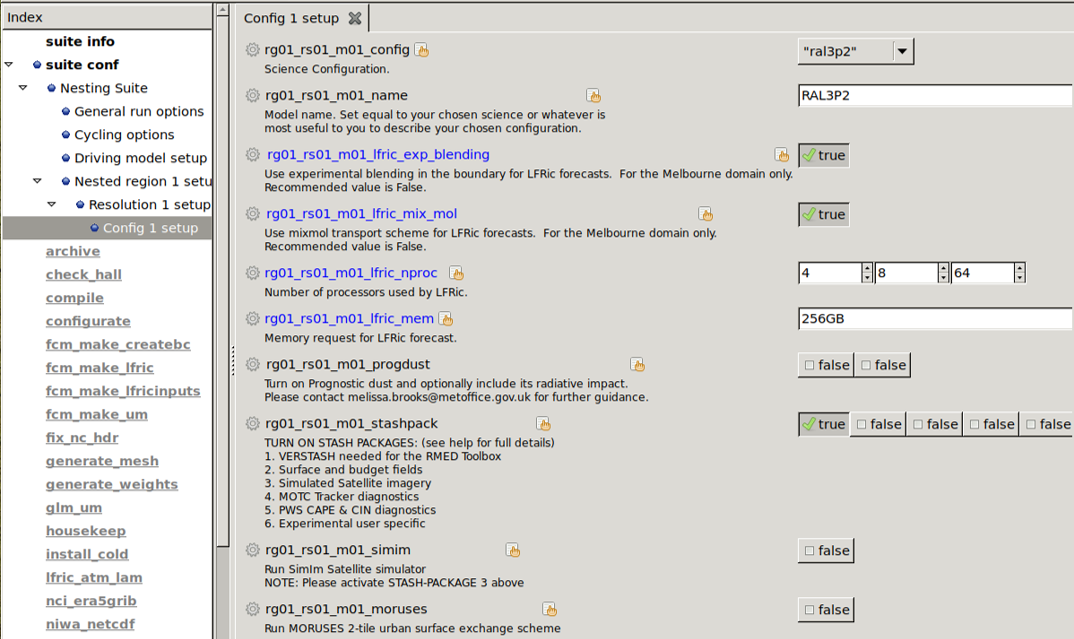
Task: Open the lfric_atm_lam link
Action: click(x=94, y=577)
